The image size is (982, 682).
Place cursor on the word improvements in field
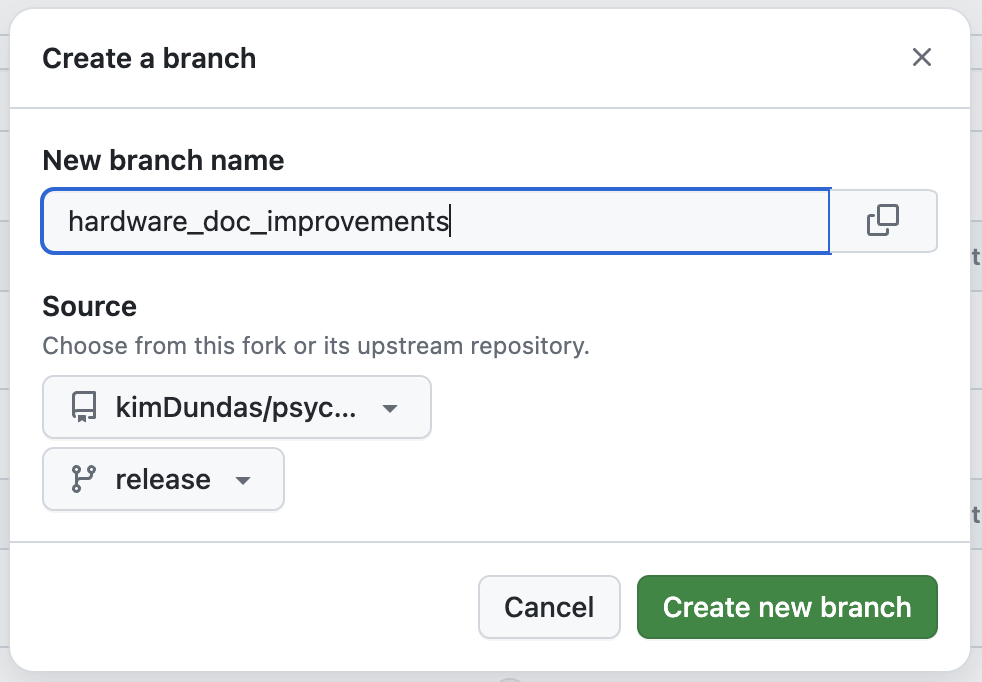point(358,222)
